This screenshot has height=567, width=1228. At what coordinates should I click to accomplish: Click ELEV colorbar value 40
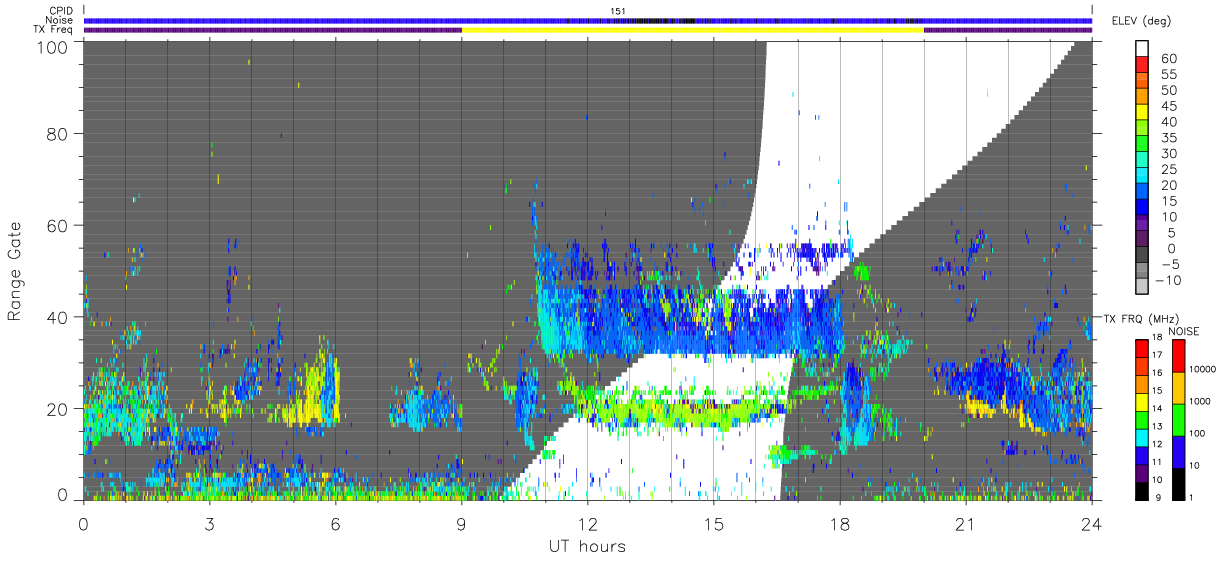tap(1167, 122)
